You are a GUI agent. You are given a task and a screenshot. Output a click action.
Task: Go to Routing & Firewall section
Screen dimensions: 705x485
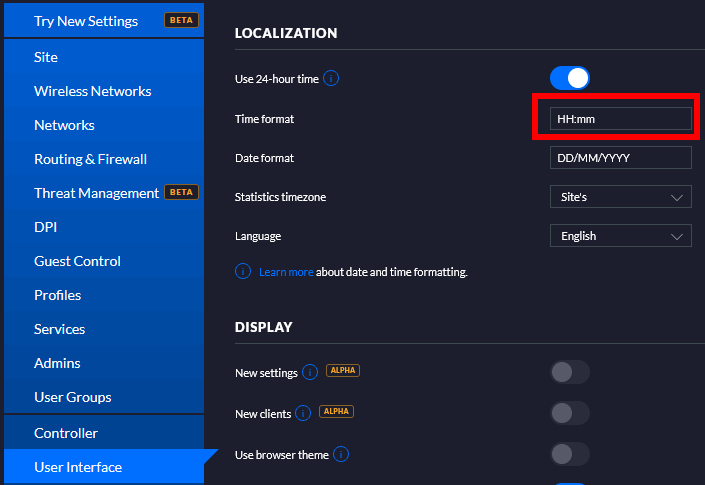tap(90, 159)
